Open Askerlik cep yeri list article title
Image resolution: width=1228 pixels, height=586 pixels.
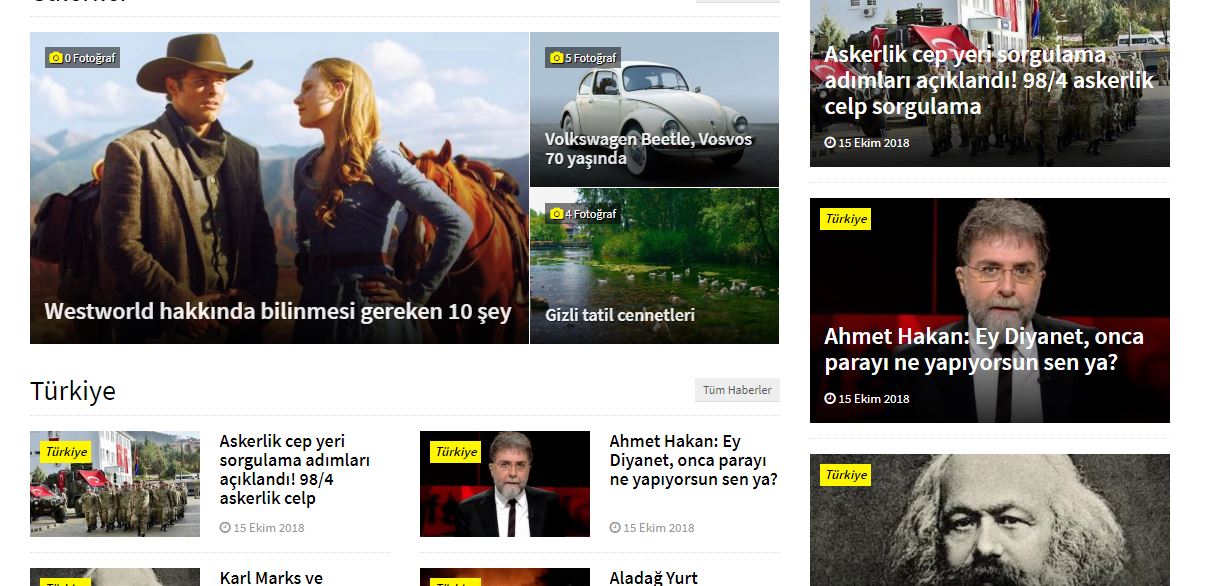(295, 470)
